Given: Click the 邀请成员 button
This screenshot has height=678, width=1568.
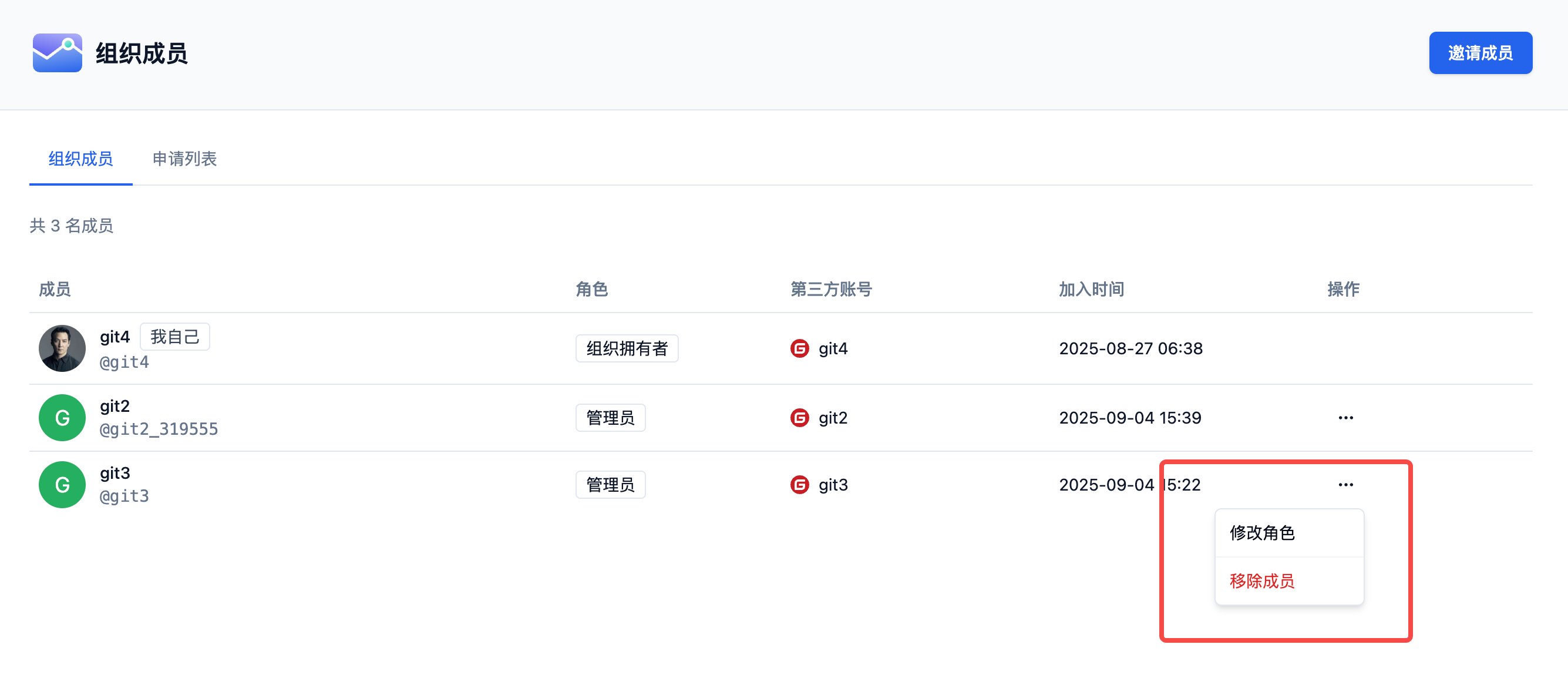Looking at the screenshot, I should tap(1480, 53).
